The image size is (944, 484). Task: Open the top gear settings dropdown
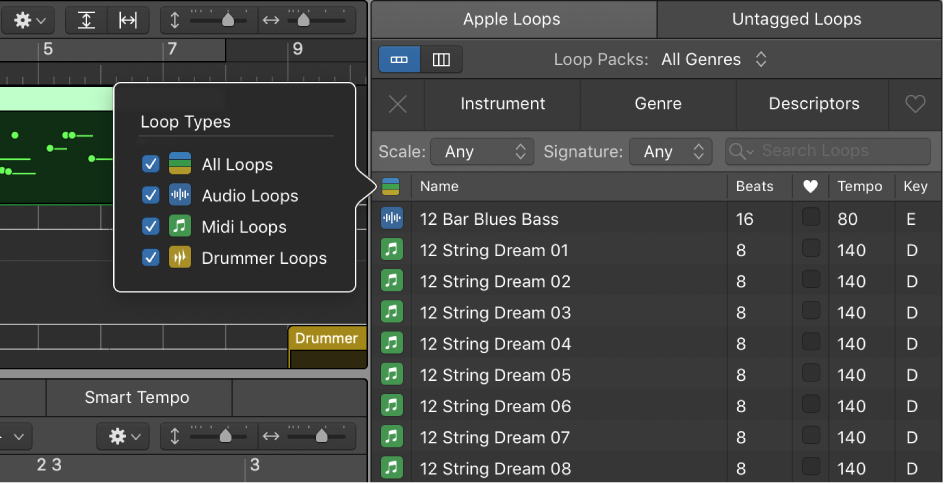point(30,20)
